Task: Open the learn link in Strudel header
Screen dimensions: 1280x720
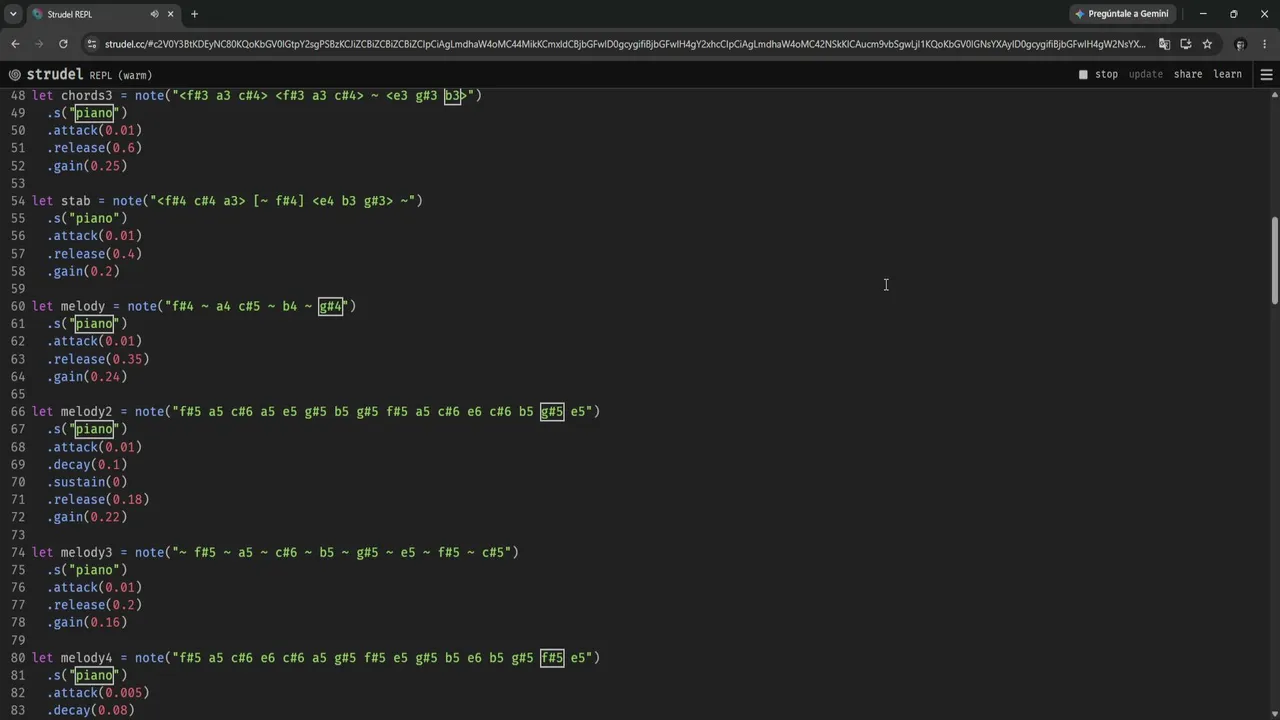Action: (x=1227, y=74)
